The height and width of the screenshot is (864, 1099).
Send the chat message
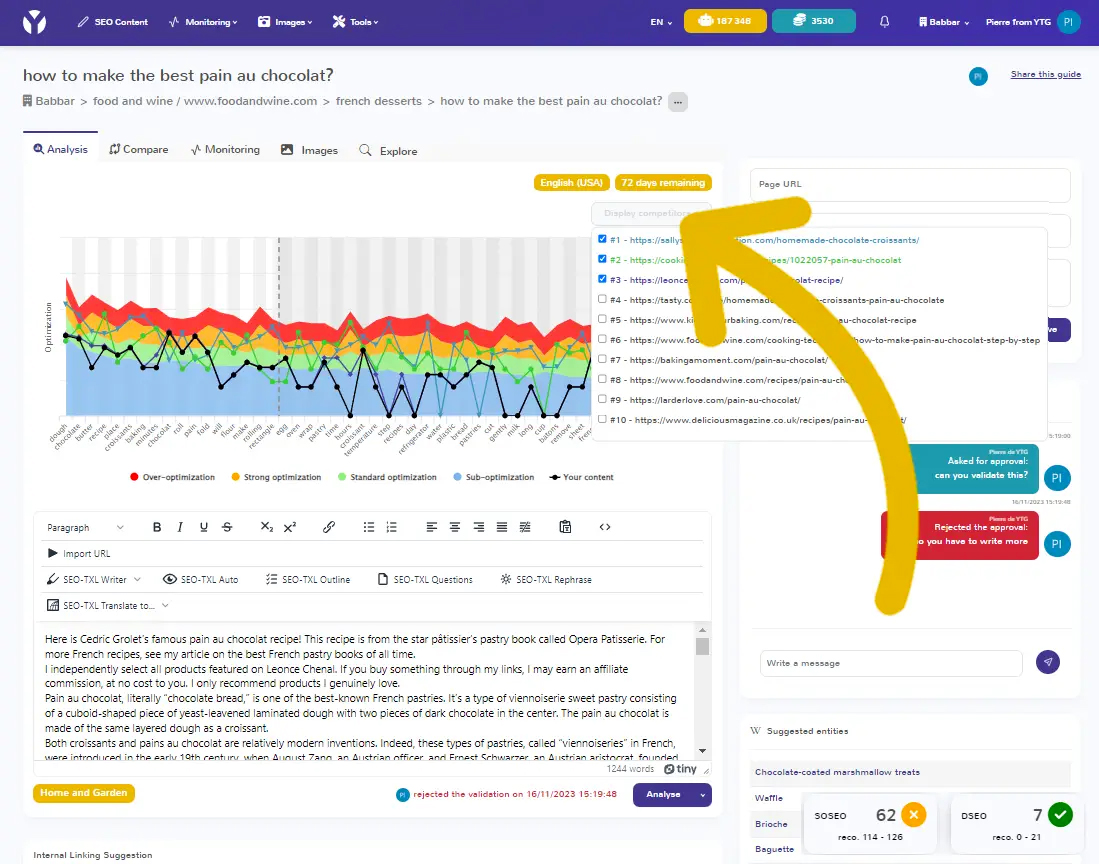[x=1048, y=662]
